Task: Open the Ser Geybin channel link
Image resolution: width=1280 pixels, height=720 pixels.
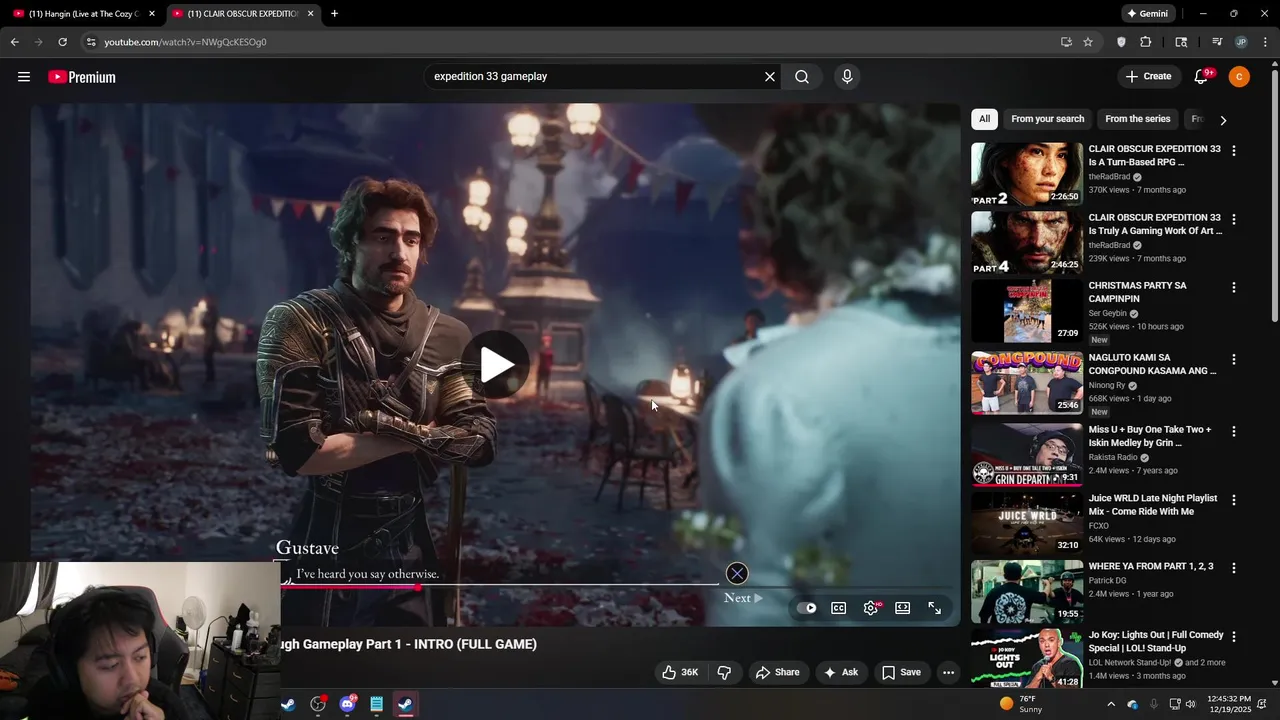Action: (1108, 313)
